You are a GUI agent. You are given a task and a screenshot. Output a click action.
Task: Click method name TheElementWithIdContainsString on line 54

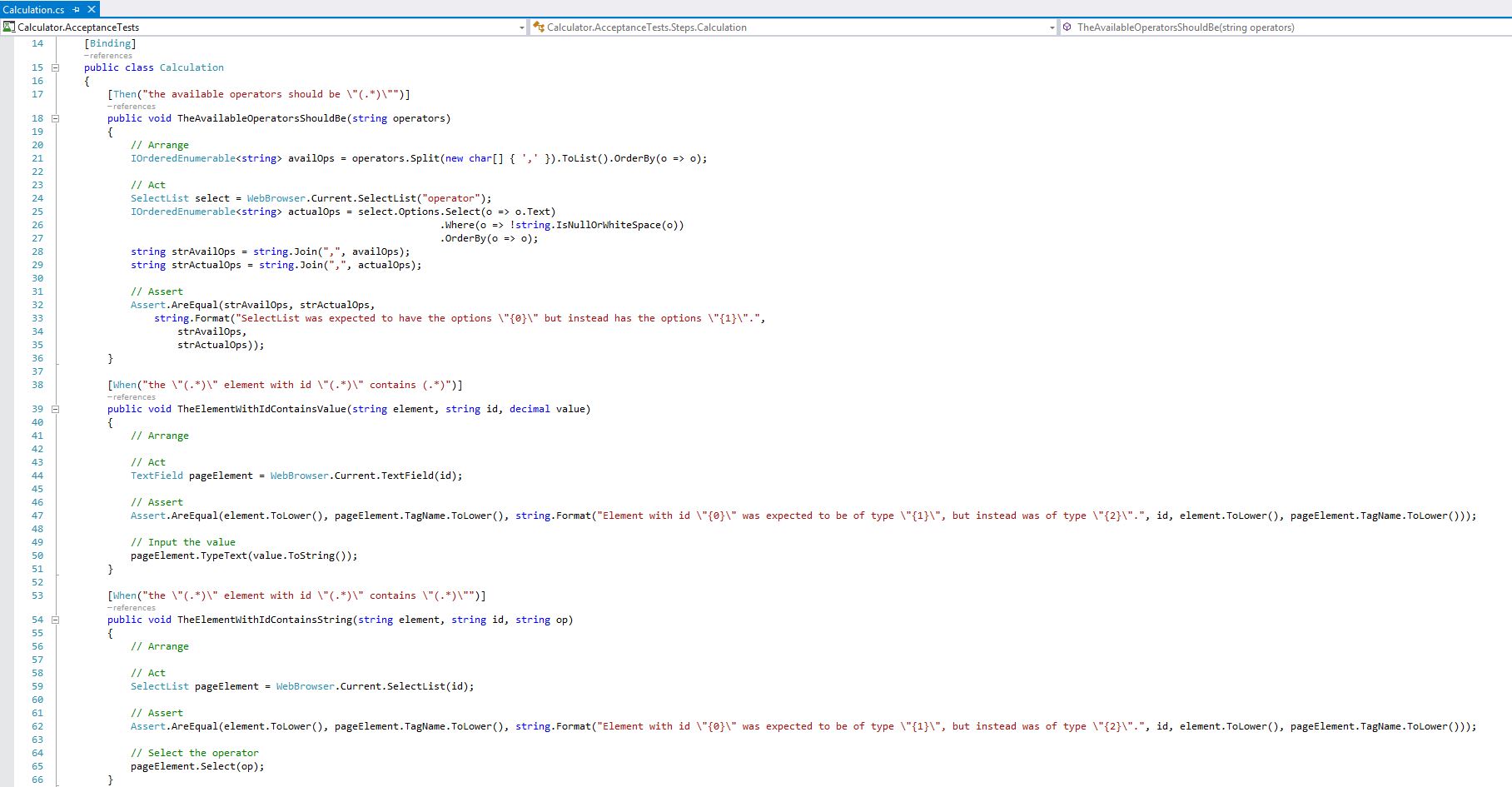pos(265,620)
